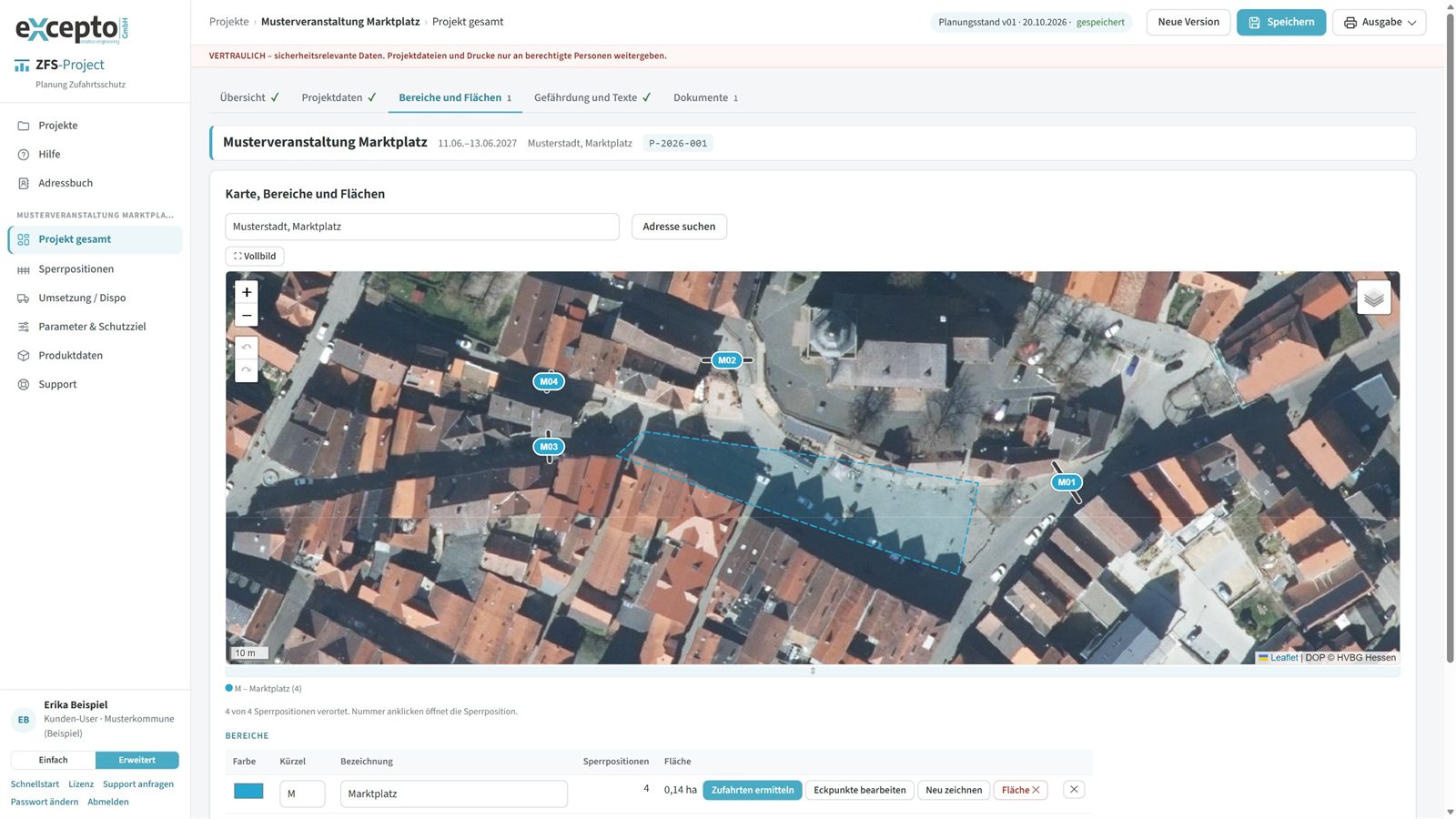The image size is (1456, 819).
Task: Click Passwort ändern
Action: tap(45, 802)
